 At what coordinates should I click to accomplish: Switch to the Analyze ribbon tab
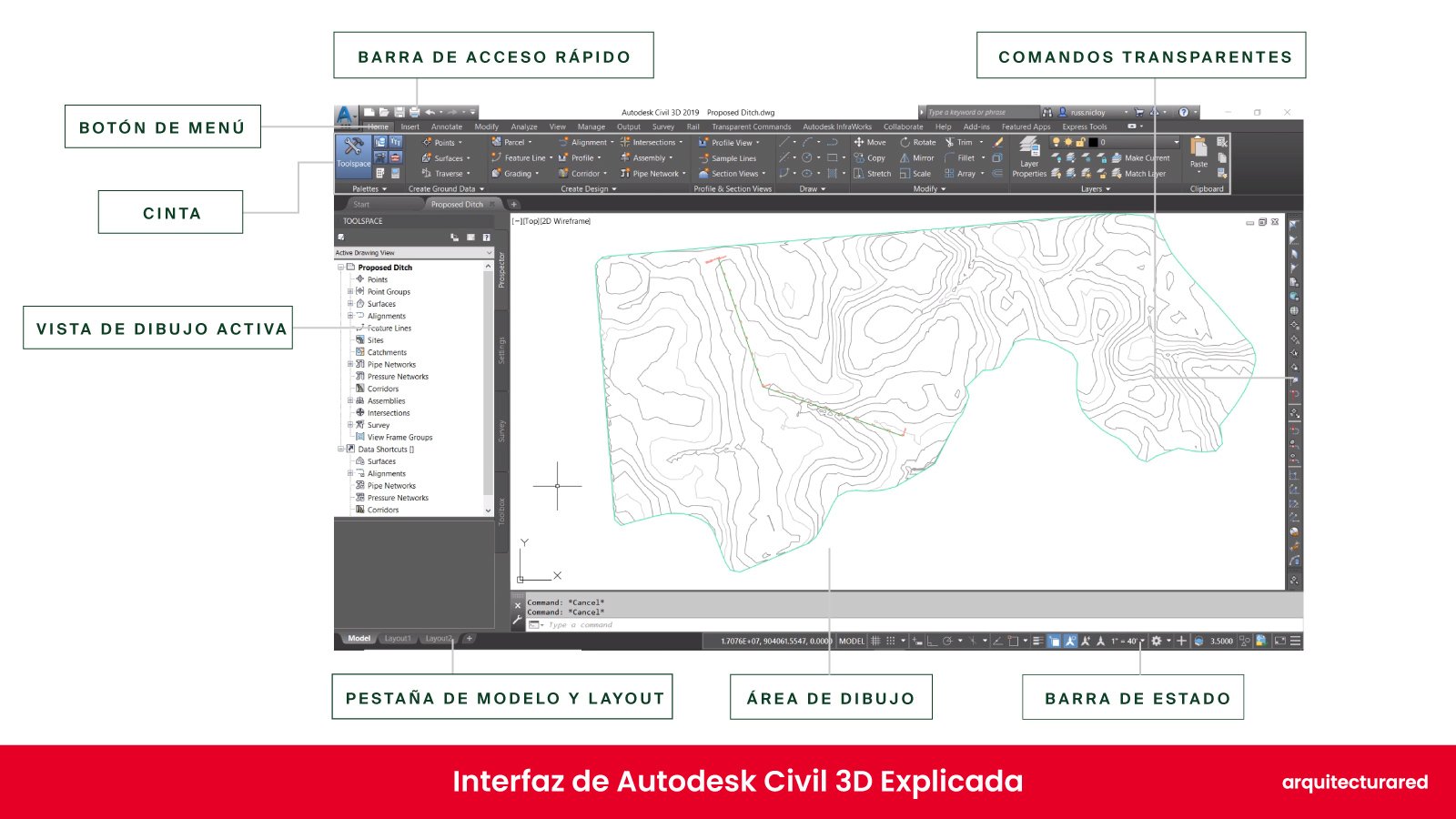[524, 126]
